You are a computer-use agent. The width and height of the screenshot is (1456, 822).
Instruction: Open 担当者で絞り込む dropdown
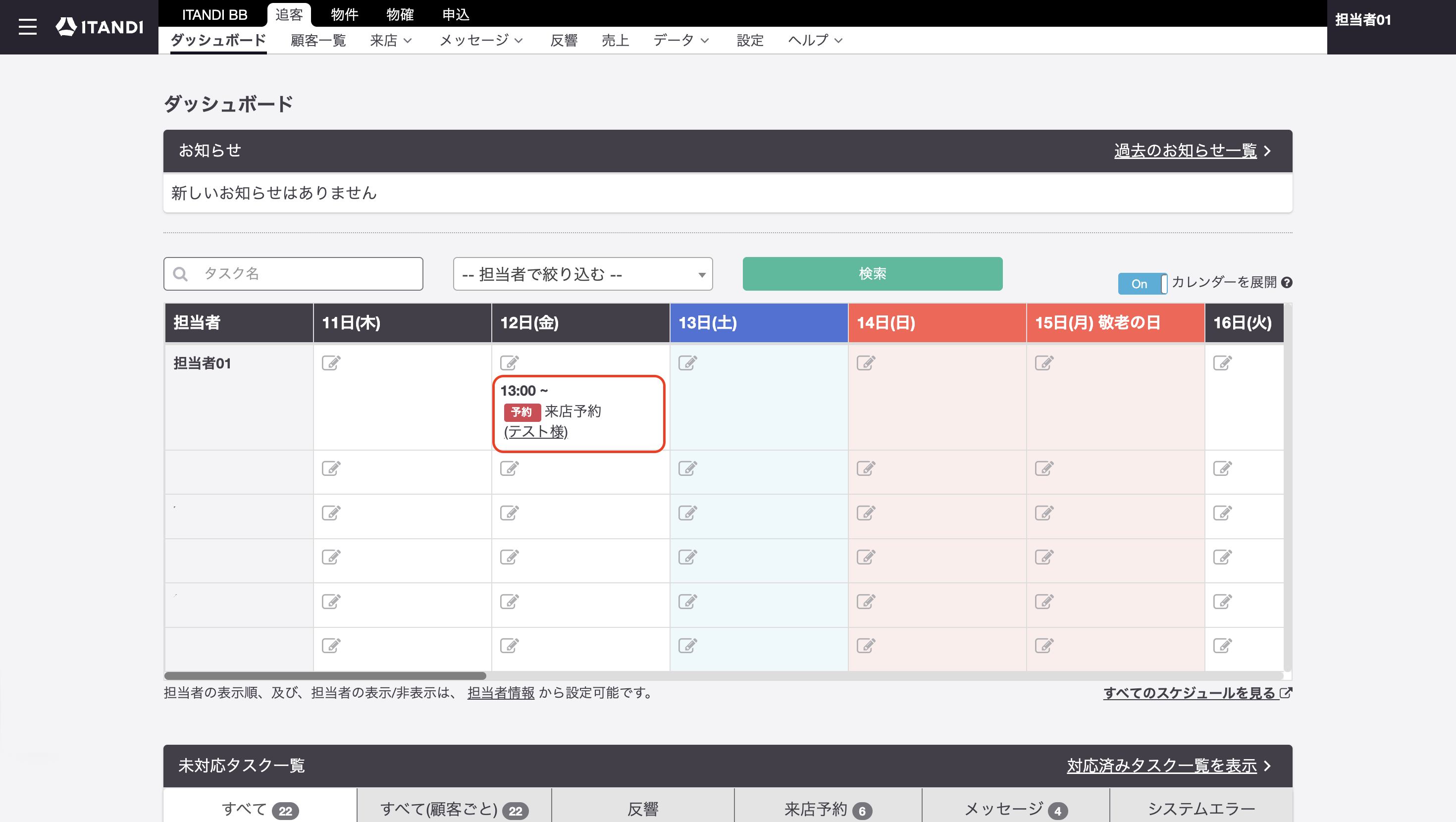[x=583, y=274]
